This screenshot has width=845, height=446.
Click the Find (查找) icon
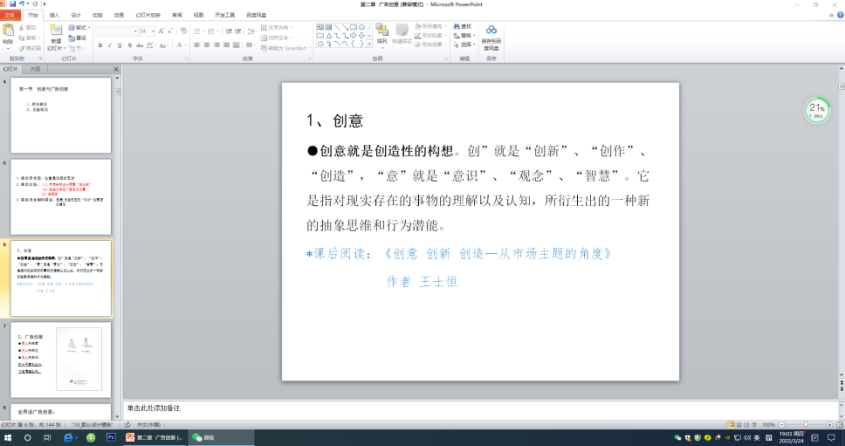[x=463, y=26]
